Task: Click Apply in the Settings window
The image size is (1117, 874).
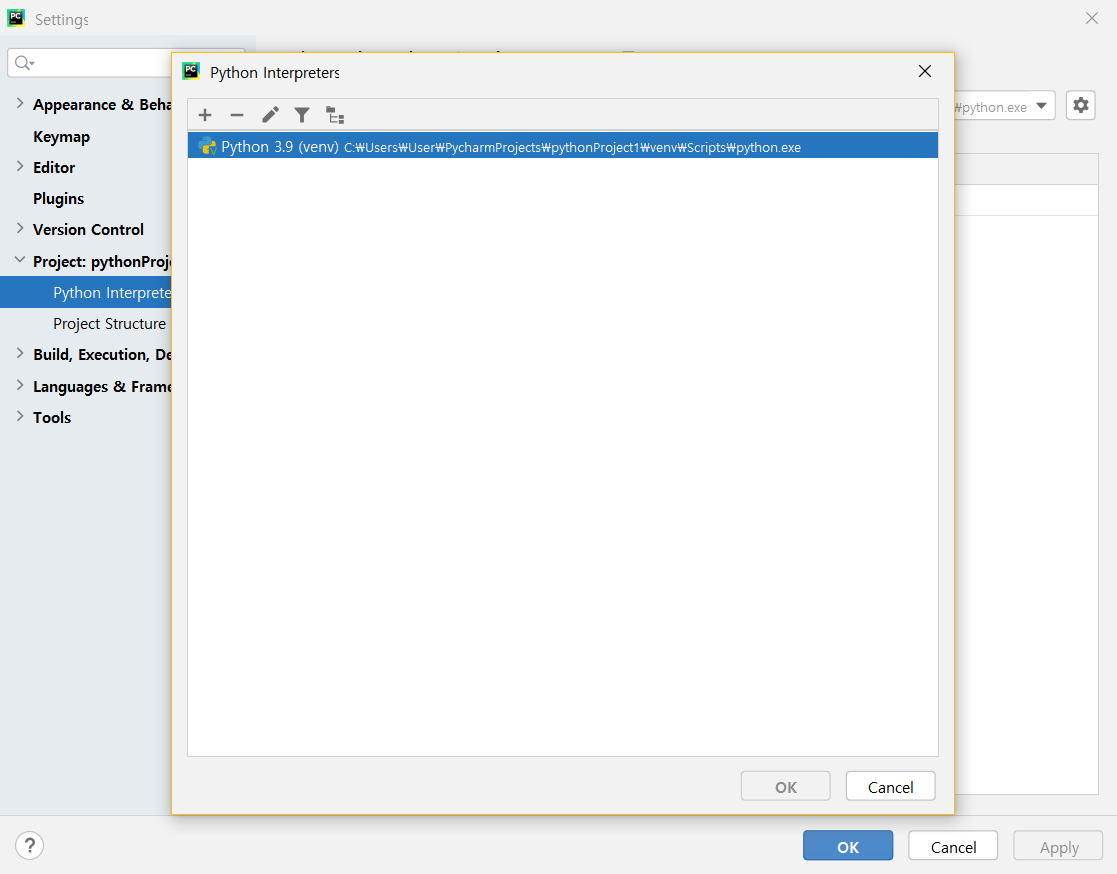Action: coord(1059,846)
